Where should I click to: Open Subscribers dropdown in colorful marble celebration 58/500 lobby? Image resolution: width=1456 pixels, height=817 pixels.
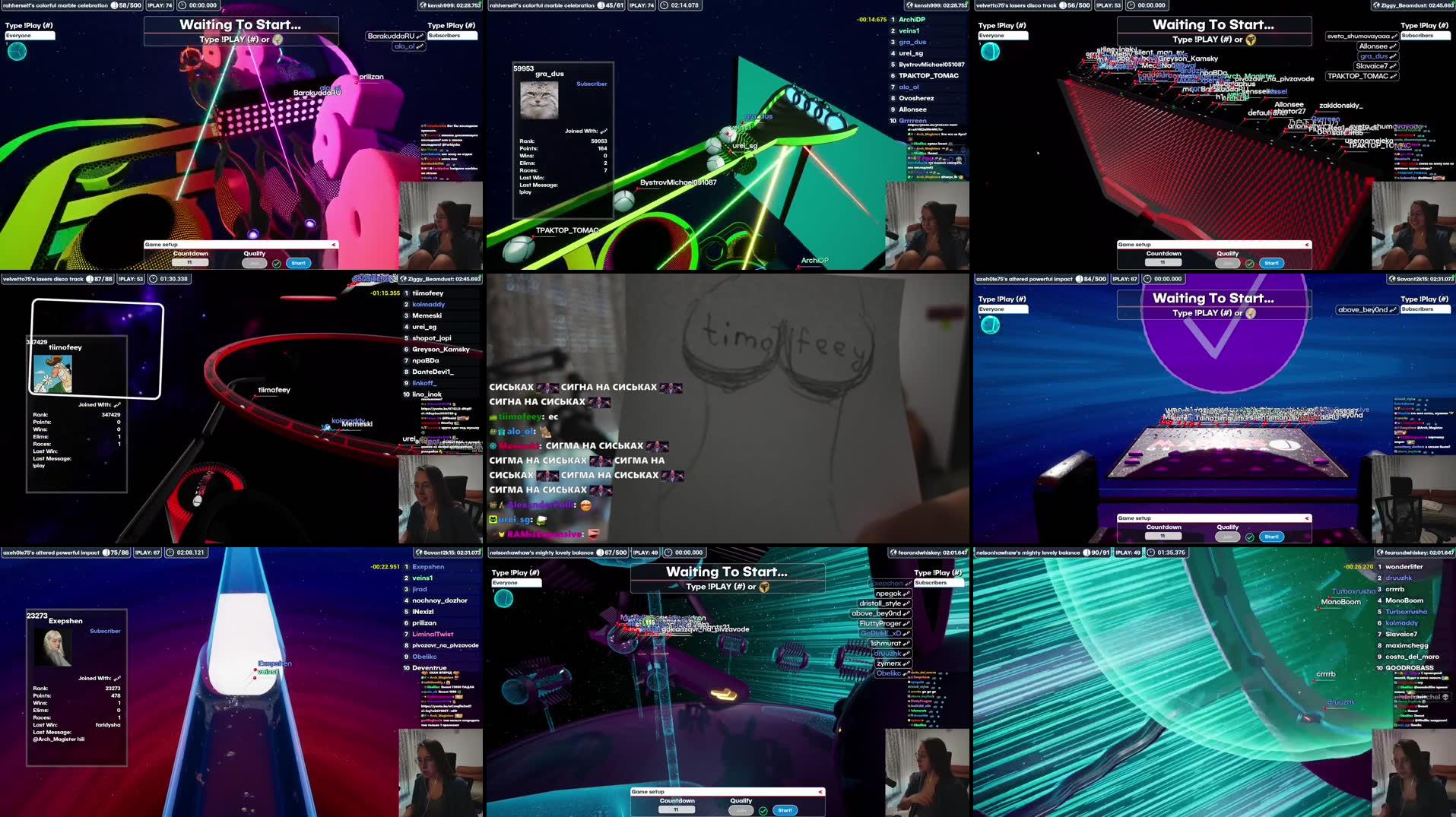coord(452,36)
